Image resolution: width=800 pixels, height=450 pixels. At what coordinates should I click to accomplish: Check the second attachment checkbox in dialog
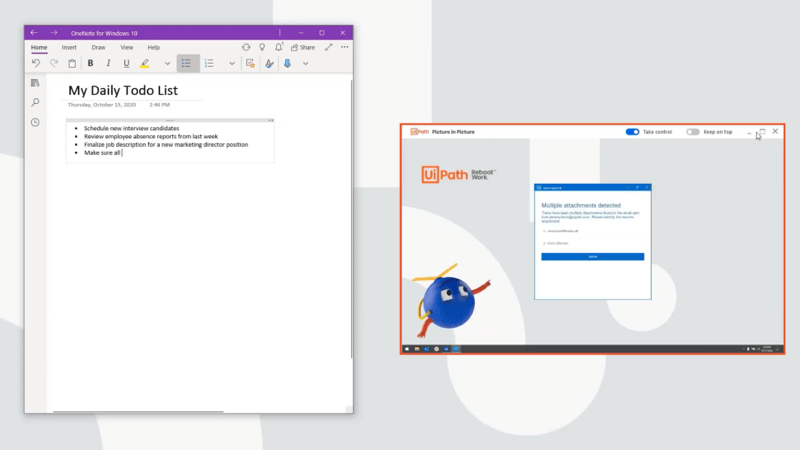(544, 243)
